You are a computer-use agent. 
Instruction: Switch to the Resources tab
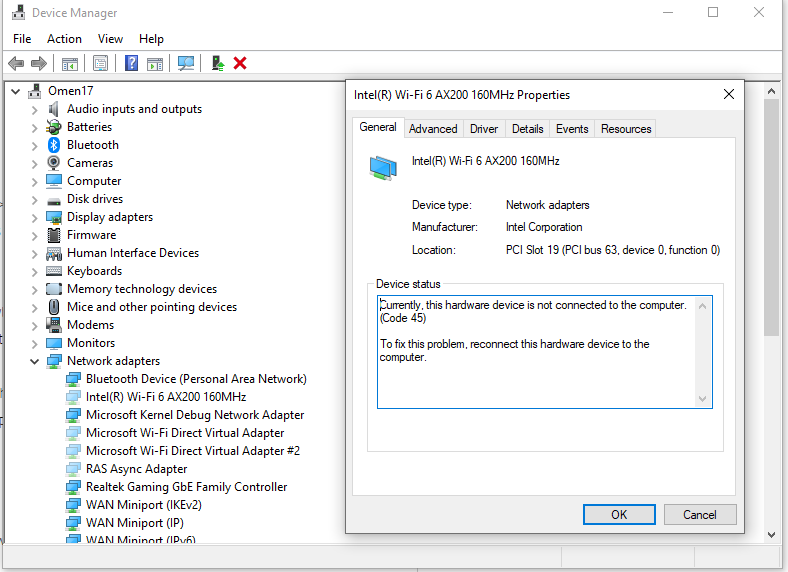click(x=626, y=129)
